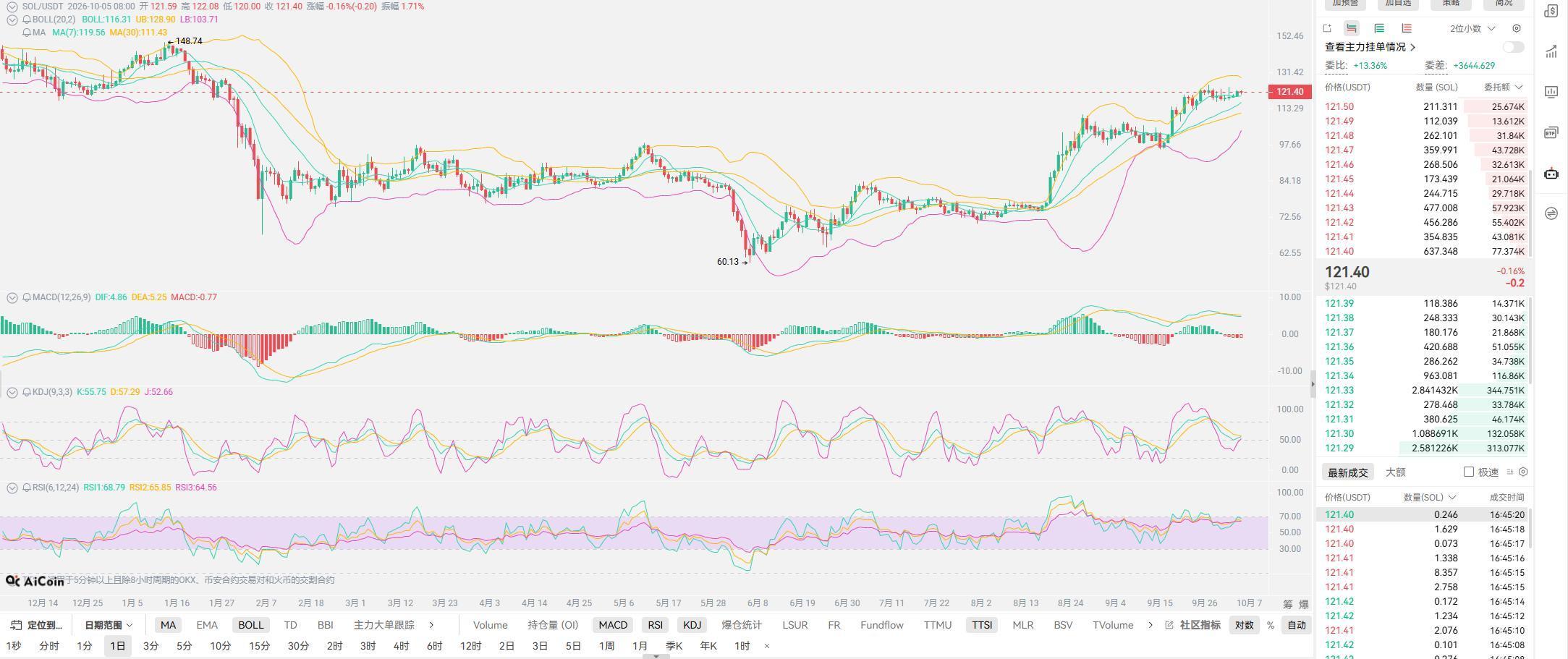Toggle the % percentage scale

click(x=1271, y=625)
